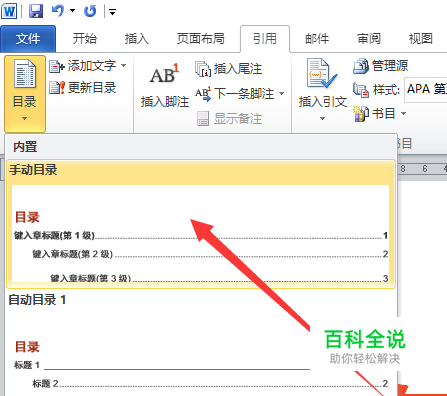Collapse the 目录 dropdown arrow
447x396 pixels.
[x=24, y=118]
